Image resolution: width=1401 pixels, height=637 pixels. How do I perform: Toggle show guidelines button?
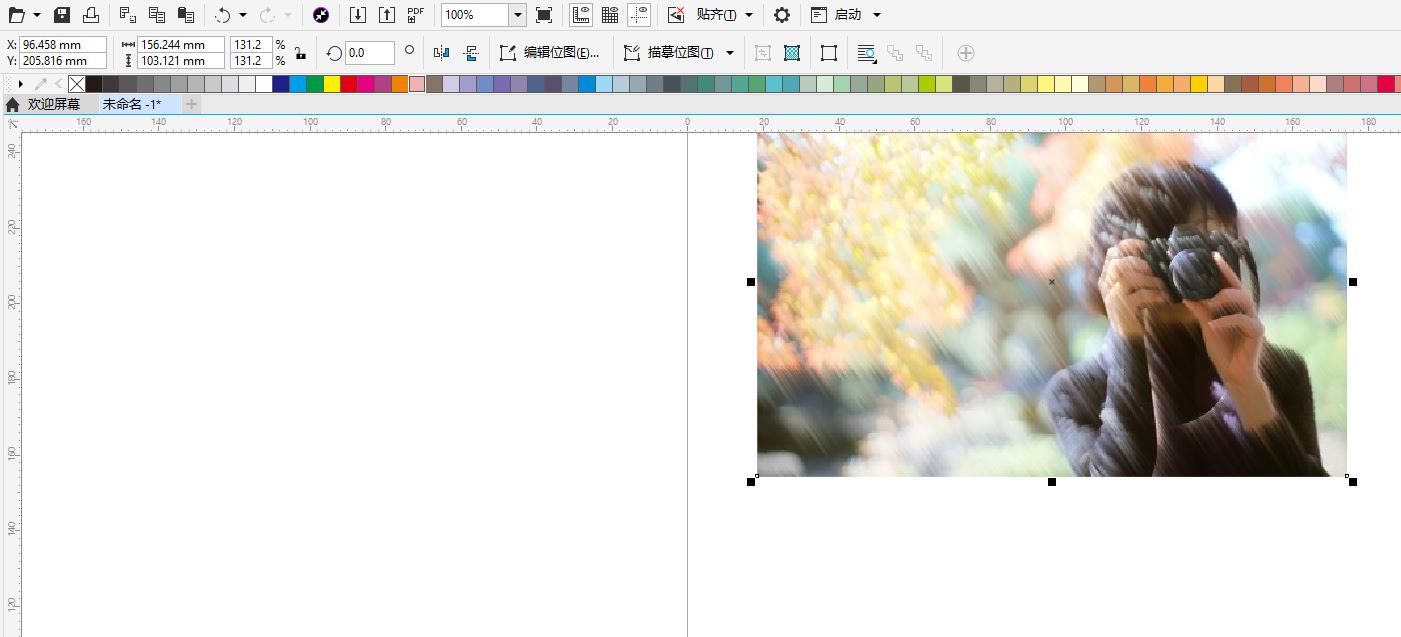point(639,15)
